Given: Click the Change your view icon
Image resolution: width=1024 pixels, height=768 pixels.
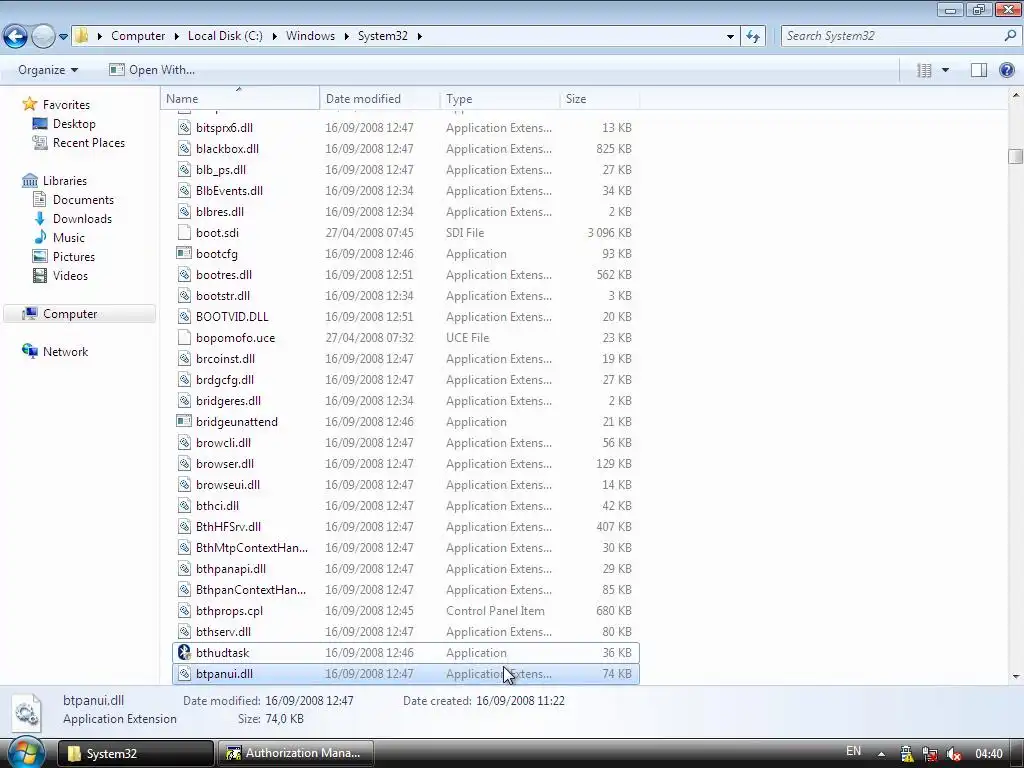Looking at the screenshot, I should pos(924,70).
